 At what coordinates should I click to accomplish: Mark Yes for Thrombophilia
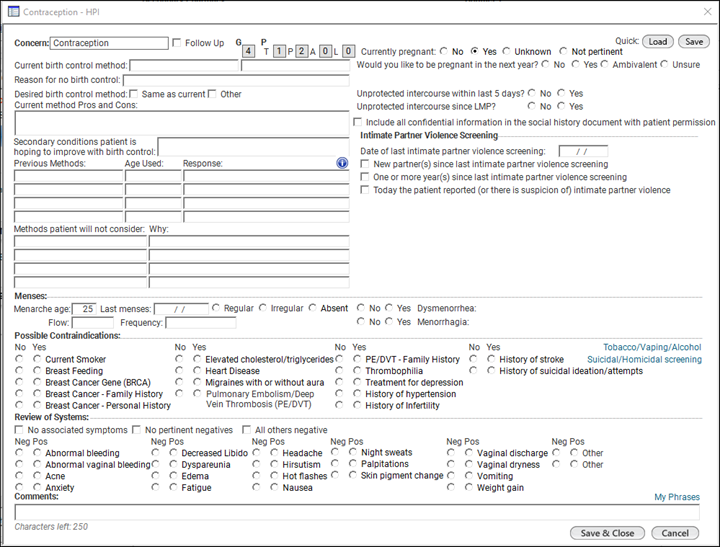pyautogui.click(x=357, y=370)
